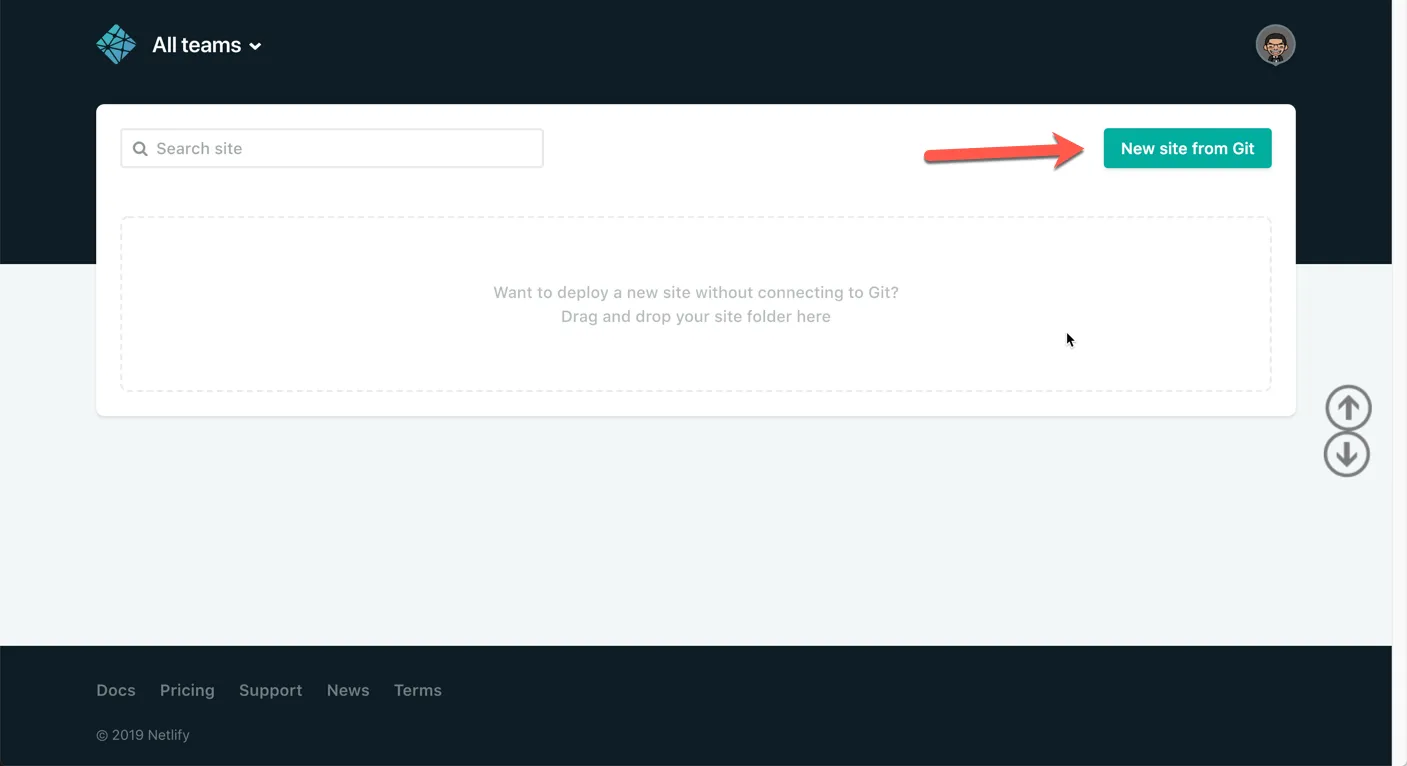Click the "Want to deploy a new site" text
Screen dimensions: 1407x766
click(x=695, y=293)
